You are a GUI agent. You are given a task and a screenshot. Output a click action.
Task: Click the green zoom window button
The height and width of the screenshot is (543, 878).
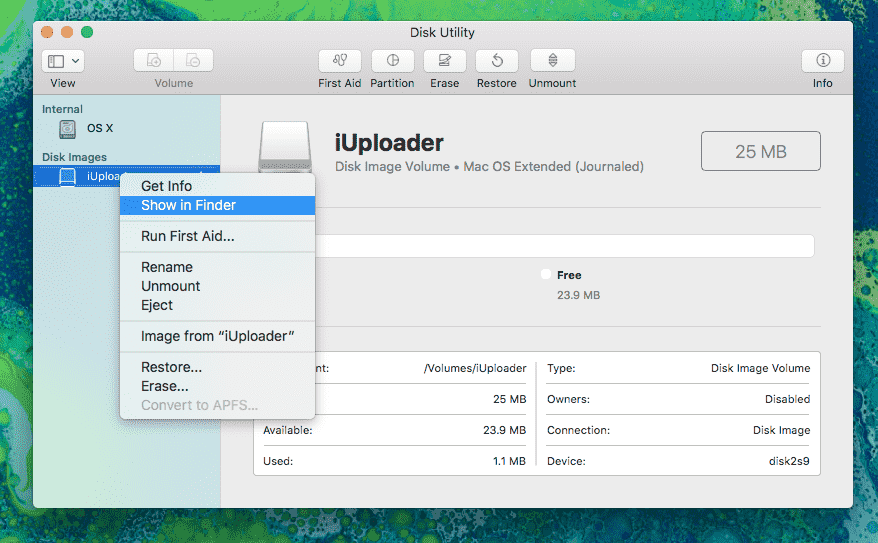(x=87, y=32)
